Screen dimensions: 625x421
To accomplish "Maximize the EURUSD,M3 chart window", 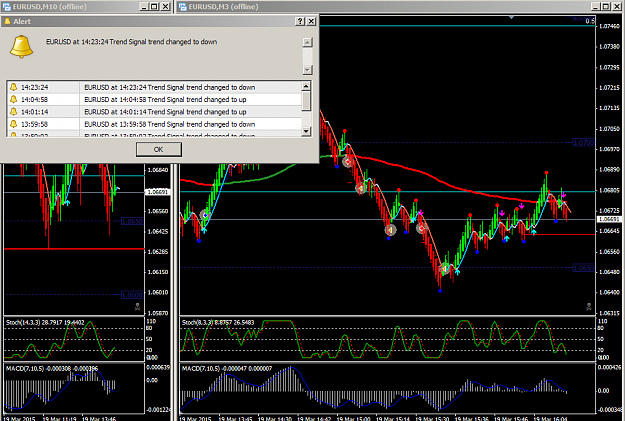I will [x=606, y=6].
